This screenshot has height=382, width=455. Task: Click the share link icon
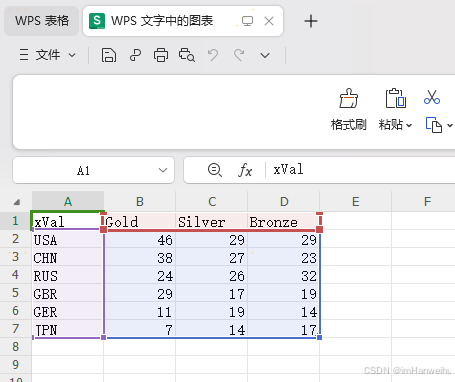coord(135,55)
